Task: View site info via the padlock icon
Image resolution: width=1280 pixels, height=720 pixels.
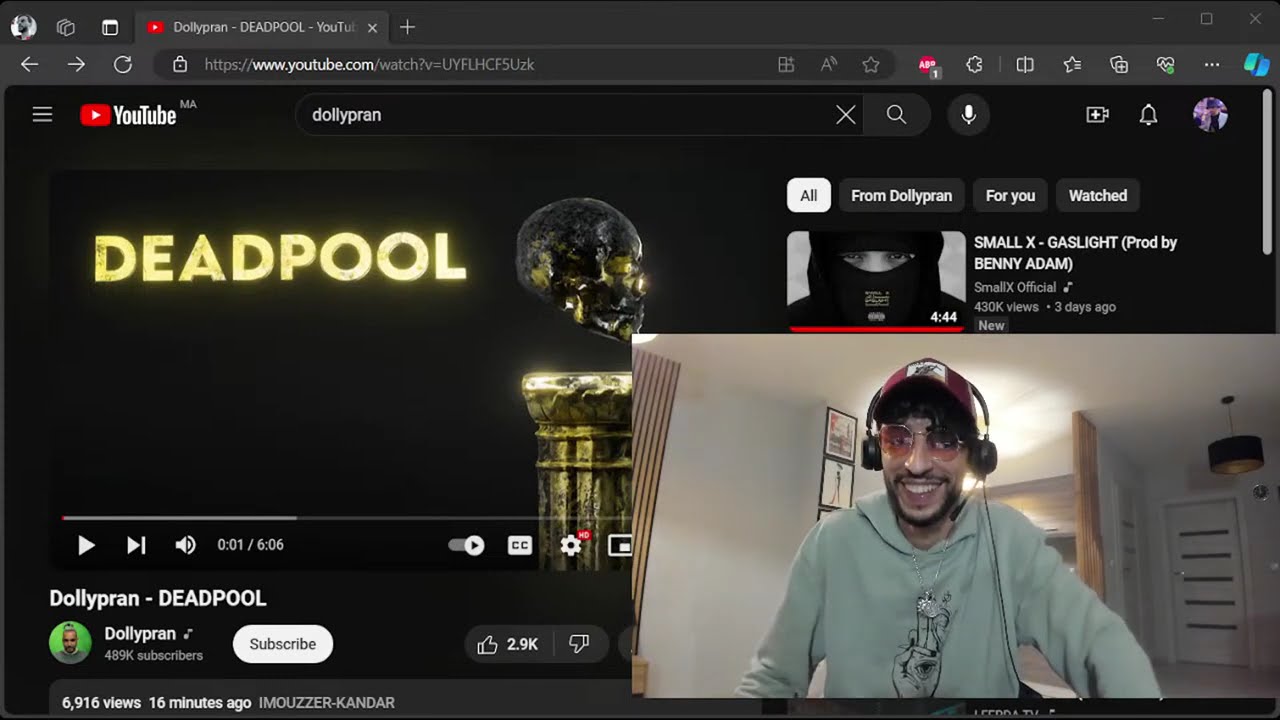Action: 180,64
